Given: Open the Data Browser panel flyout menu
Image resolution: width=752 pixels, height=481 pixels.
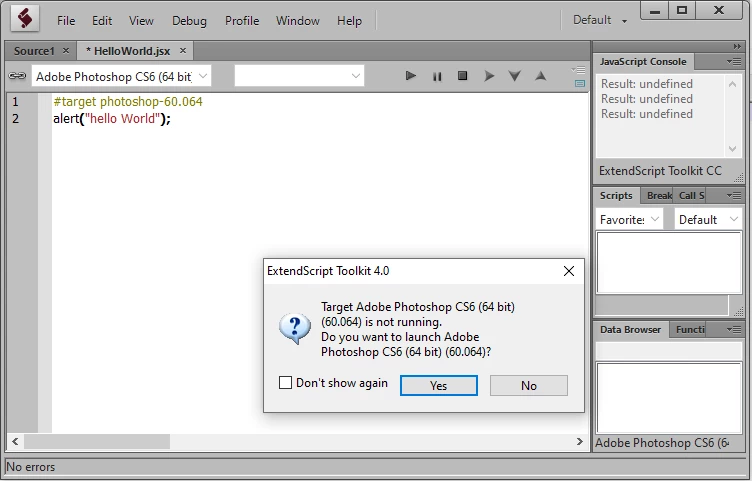Looking at the screenshot, I should pyautogui.click(x=734, y=329).
